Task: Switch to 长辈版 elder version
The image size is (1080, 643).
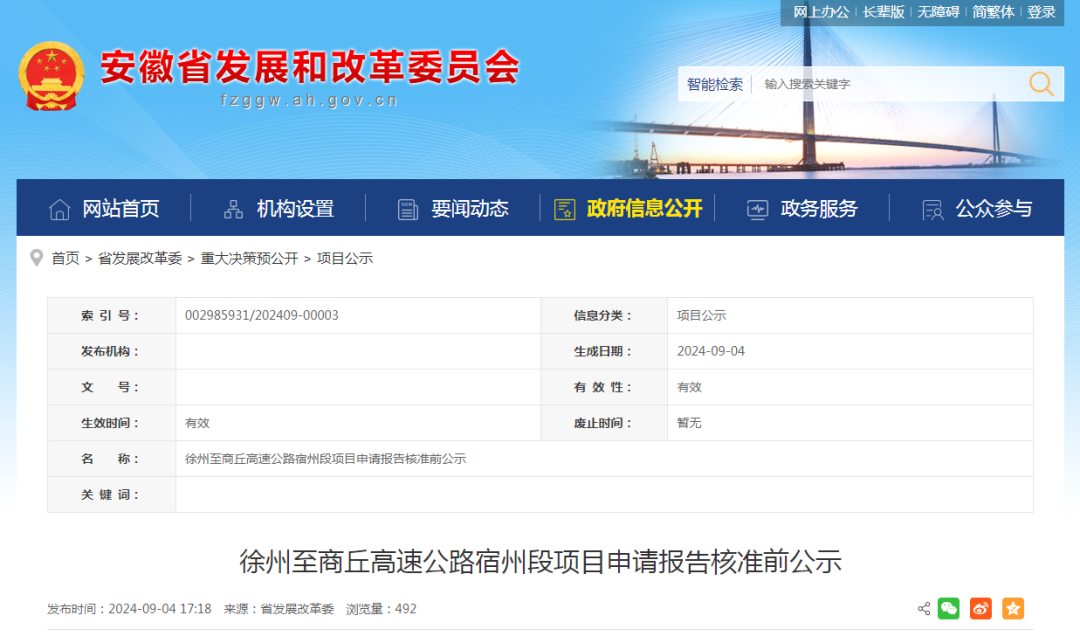Action: coord(882,12)
